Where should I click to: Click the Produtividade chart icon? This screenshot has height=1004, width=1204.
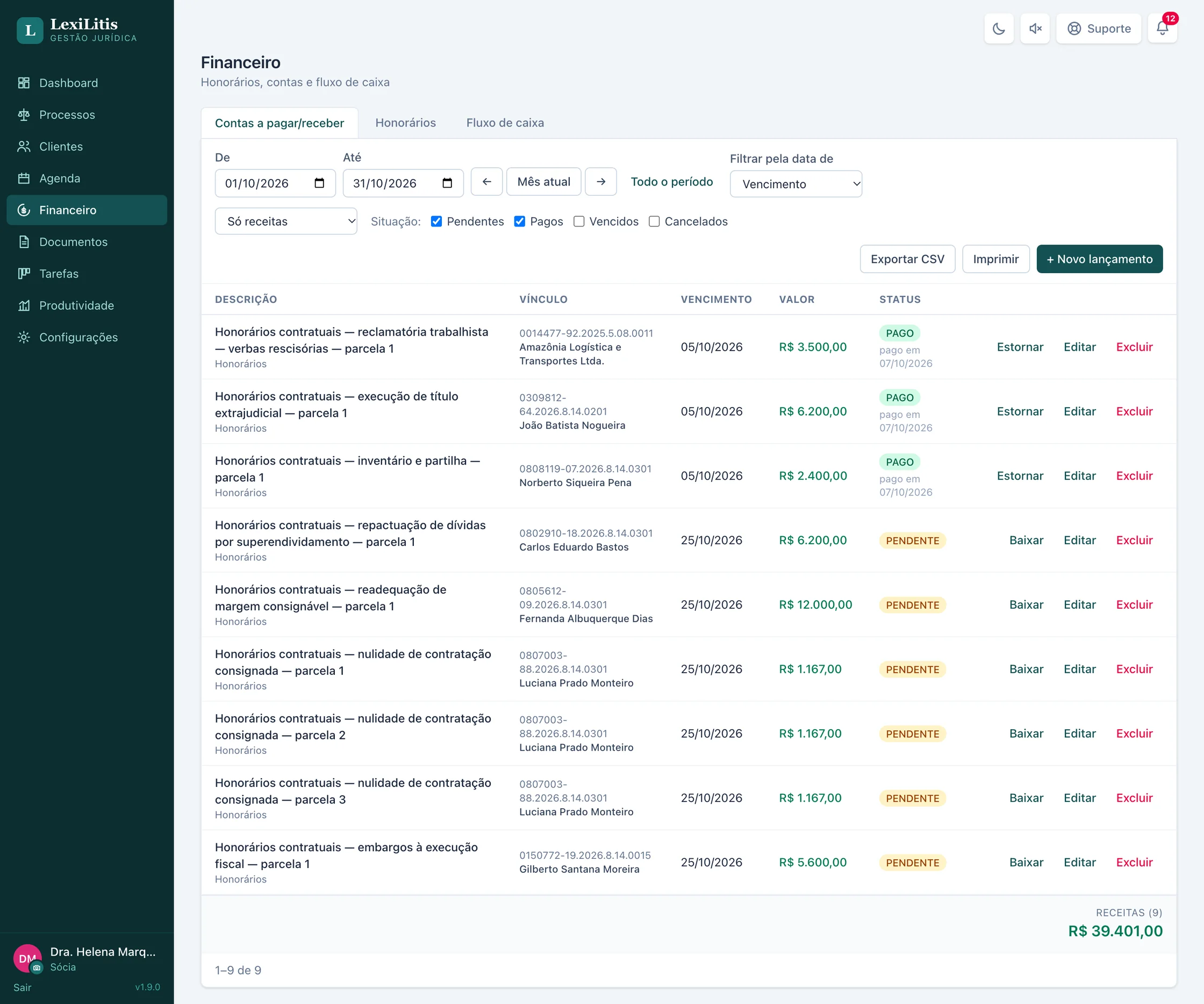pyautogui.click(x=24, y=306)
